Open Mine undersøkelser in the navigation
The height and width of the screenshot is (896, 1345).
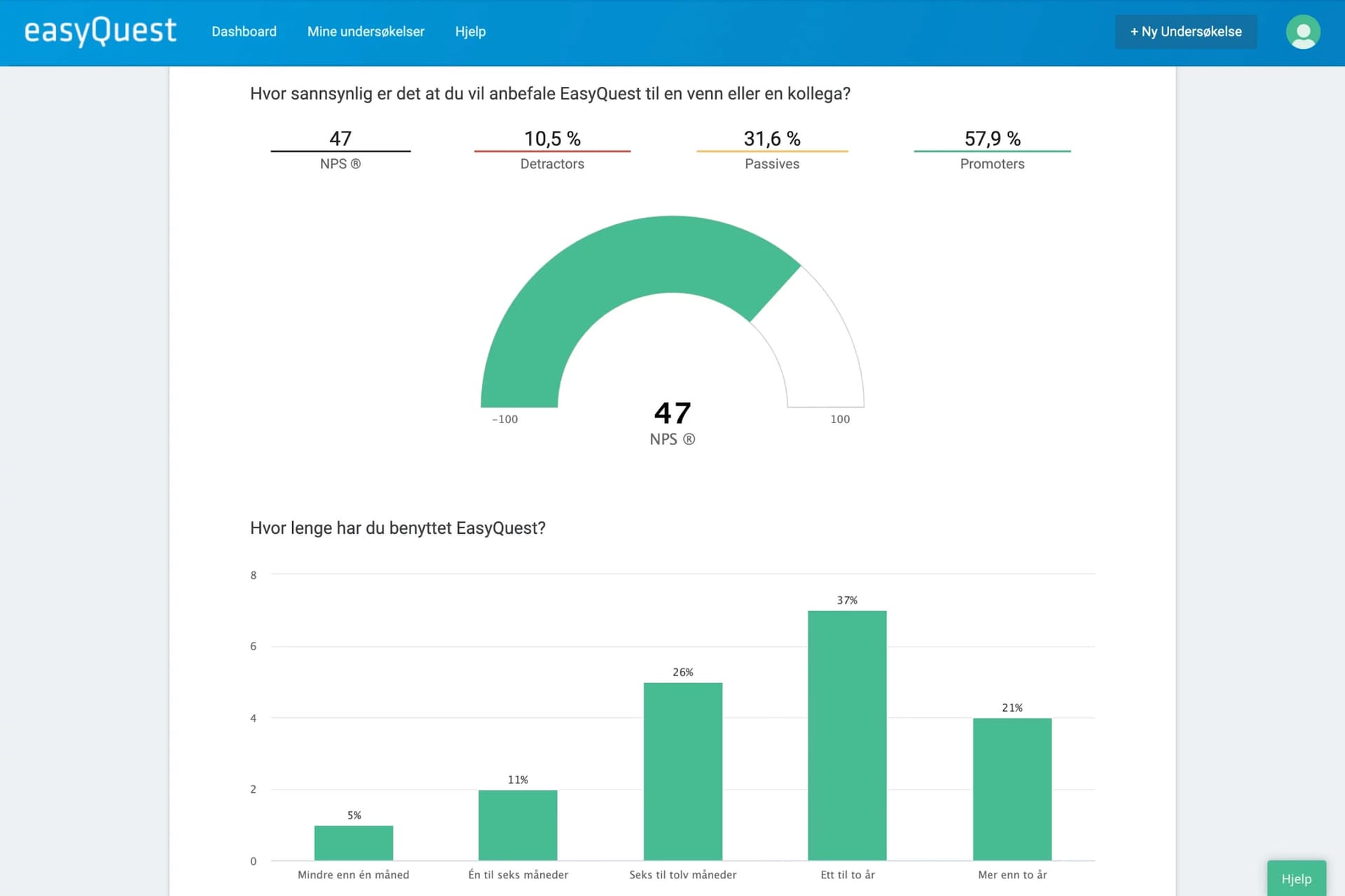click(366, 32)
